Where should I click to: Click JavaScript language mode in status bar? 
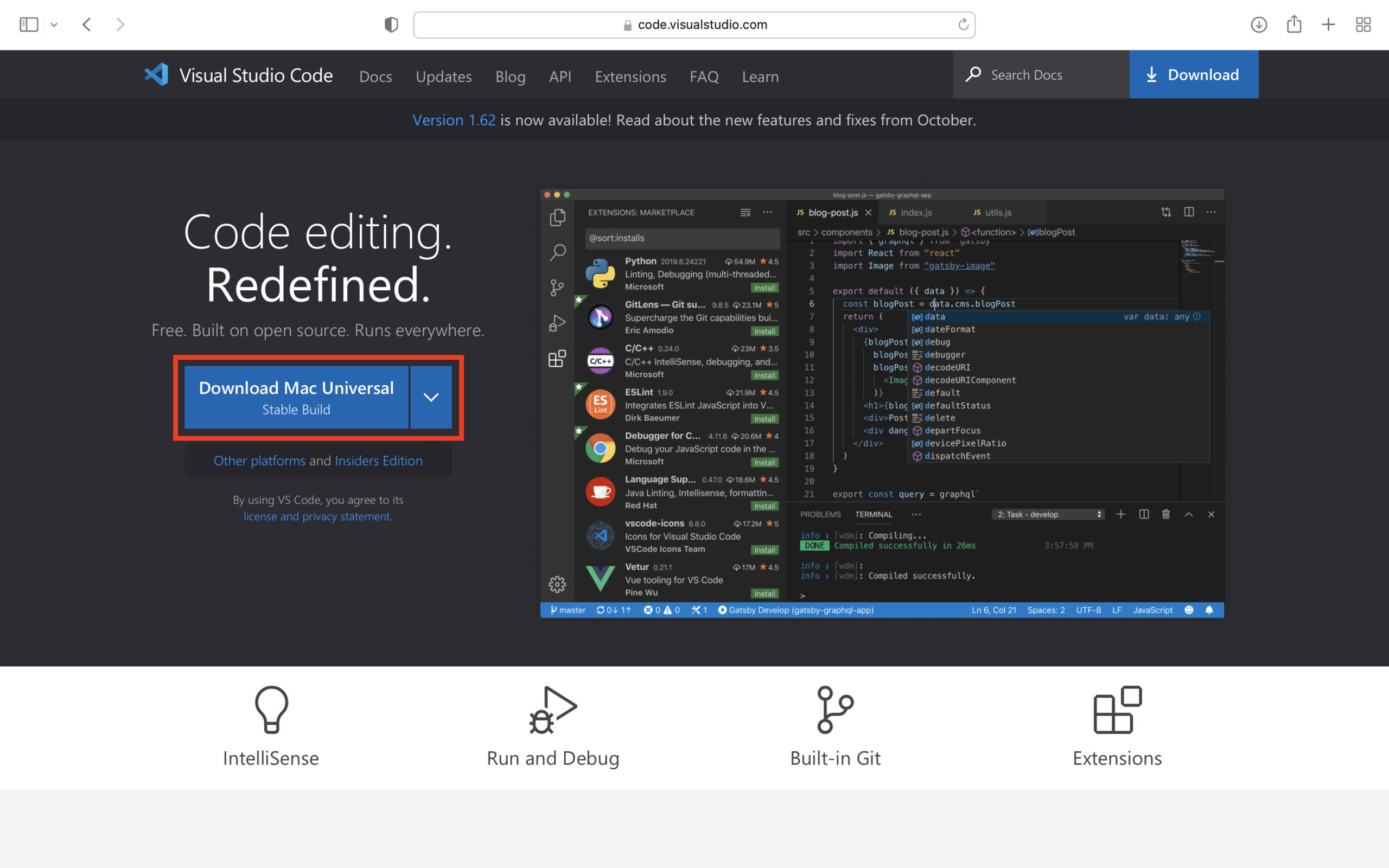click(x=1152, y=610)
